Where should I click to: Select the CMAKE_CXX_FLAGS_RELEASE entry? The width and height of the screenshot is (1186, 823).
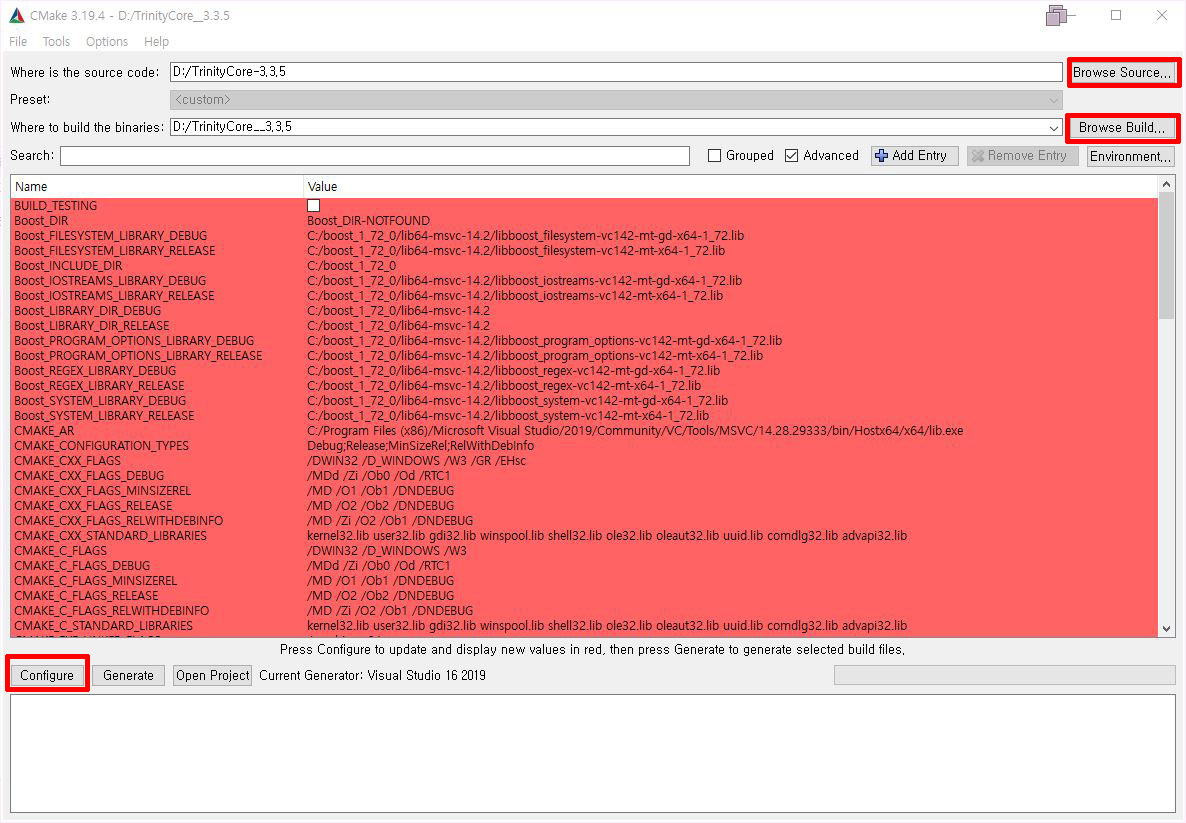93,506
